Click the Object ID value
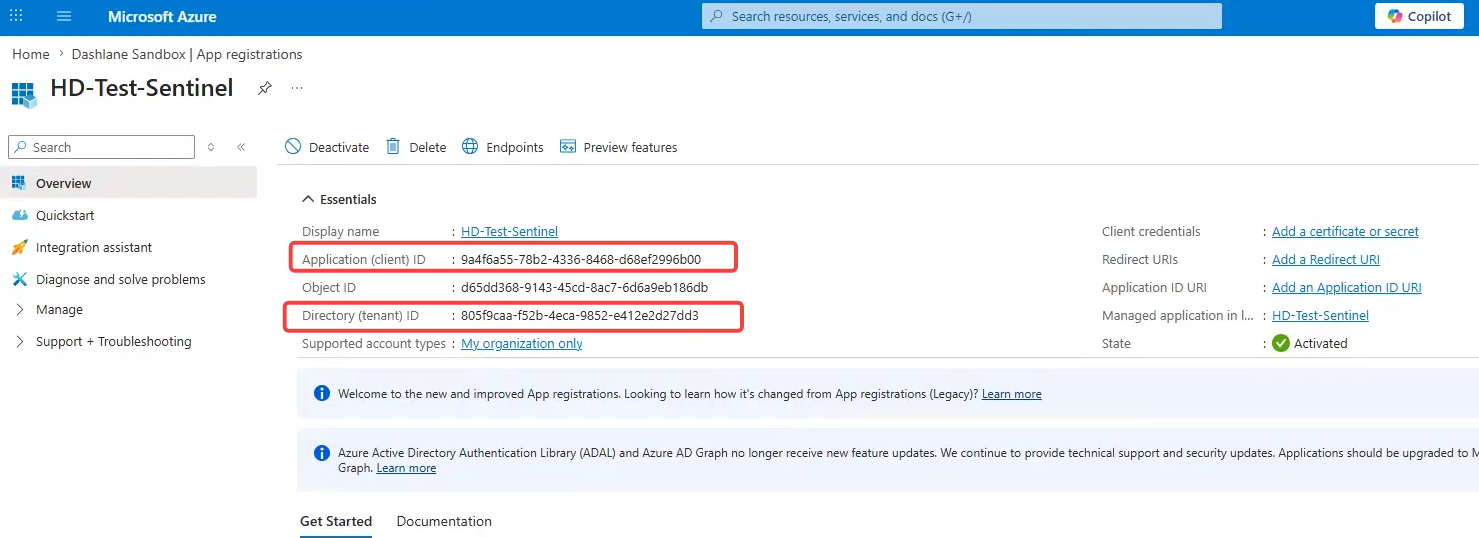 tap(584, 287)
